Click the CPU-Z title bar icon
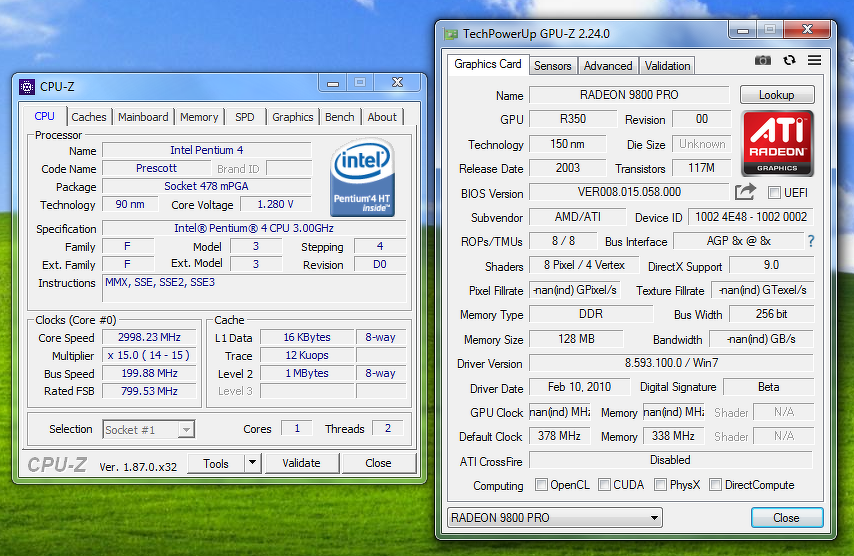This screenshot has height=556, width=854. tap(27, 87)
